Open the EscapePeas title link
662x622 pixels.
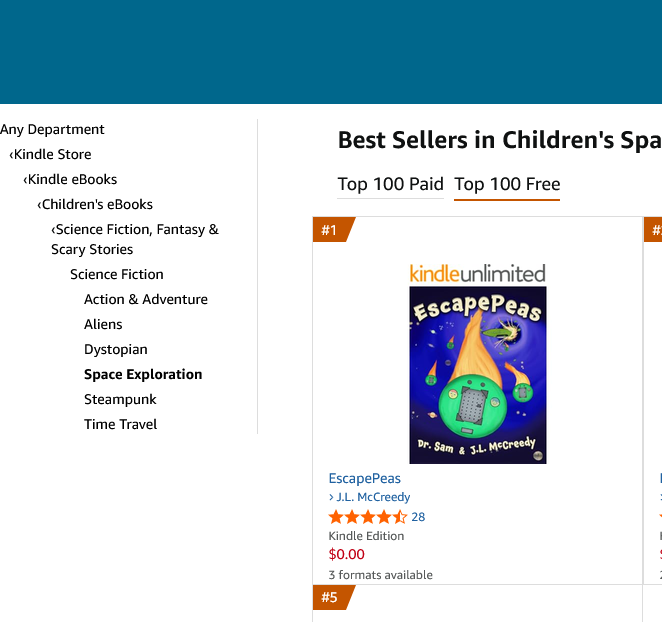click(364, 478)
